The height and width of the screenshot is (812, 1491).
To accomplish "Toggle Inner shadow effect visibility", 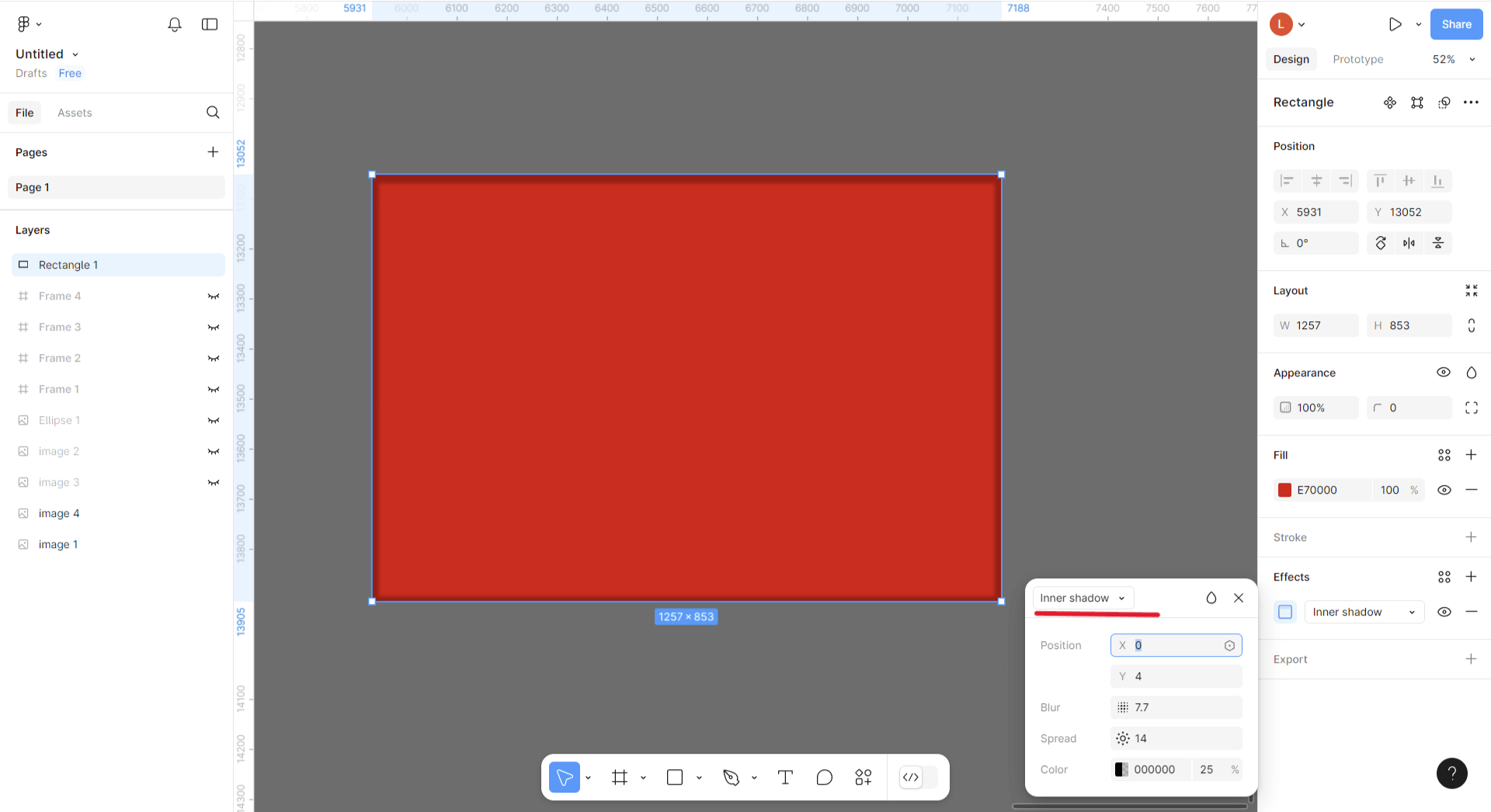I will pyautogui.click(x=1444, y=612).
